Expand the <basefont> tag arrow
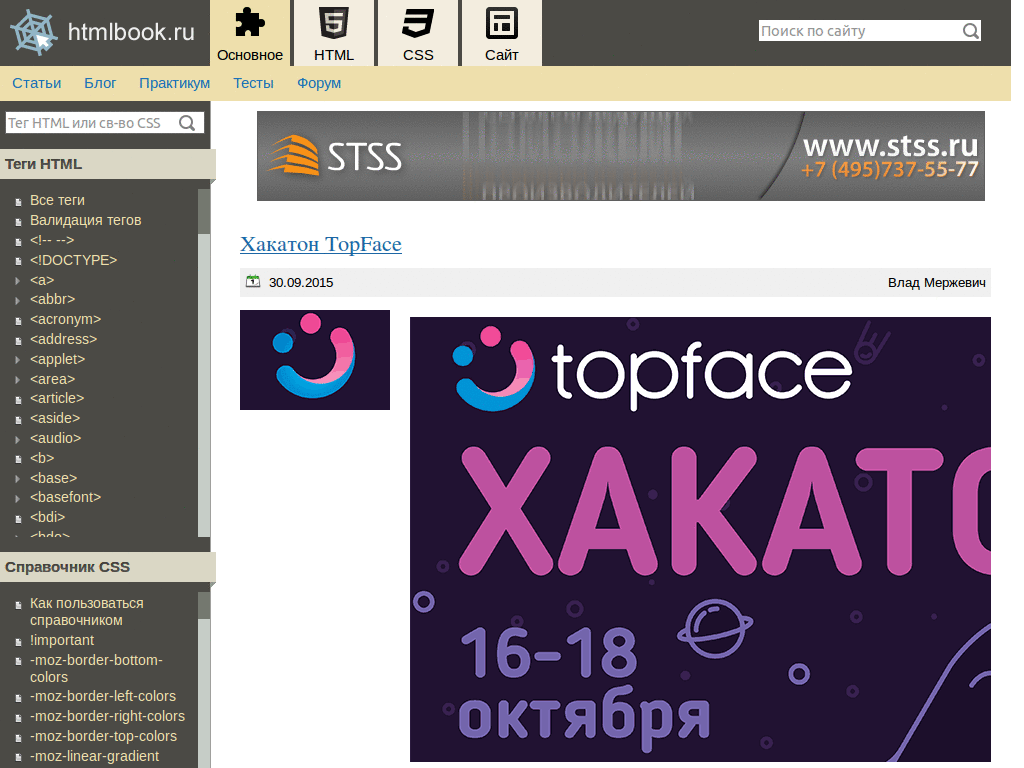 click(x=18, y=498)
